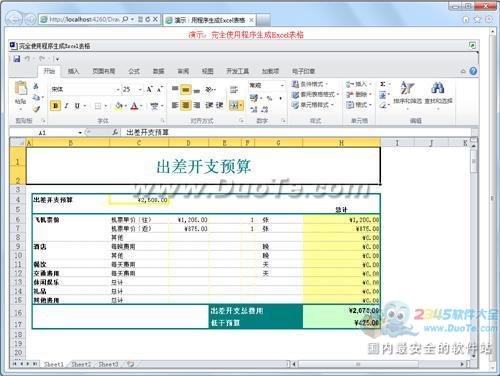This screenshot has height=376, width=500.
Task: Open the Developer Tools ribbon tab
Action: [x=237, y=71]
